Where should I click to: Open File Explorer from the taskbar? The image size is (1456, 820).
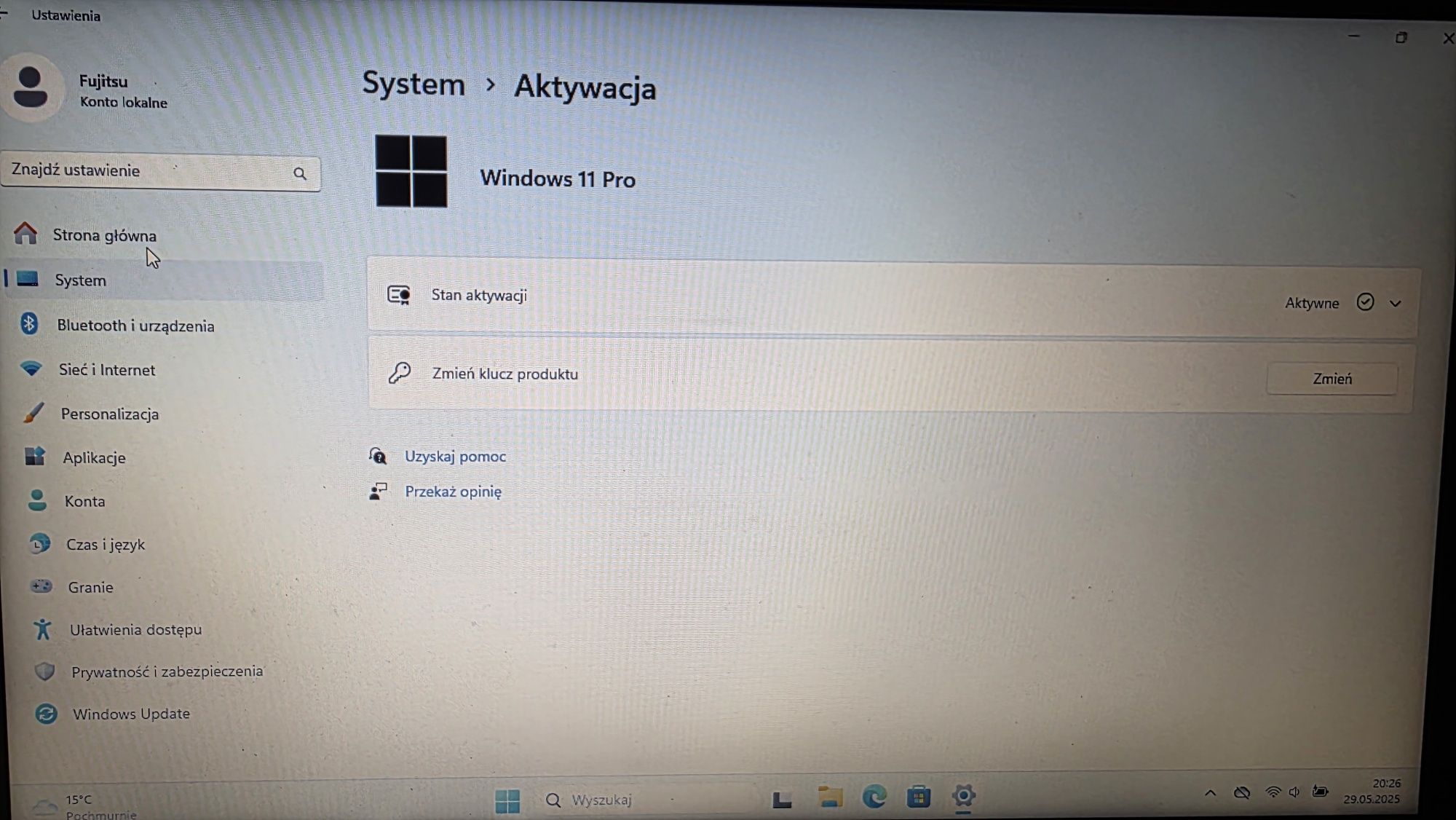pos(829,797)
